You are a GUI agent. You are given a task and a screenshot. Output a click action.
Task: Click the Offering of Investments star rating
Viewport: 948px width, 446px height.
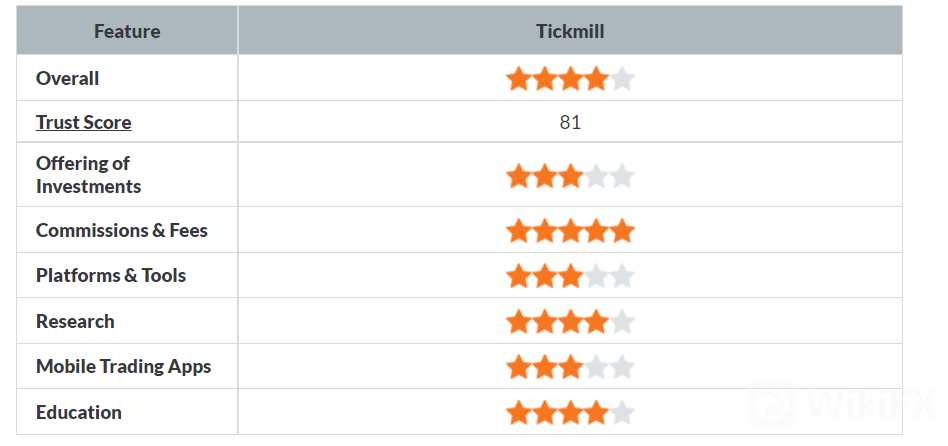570,176
